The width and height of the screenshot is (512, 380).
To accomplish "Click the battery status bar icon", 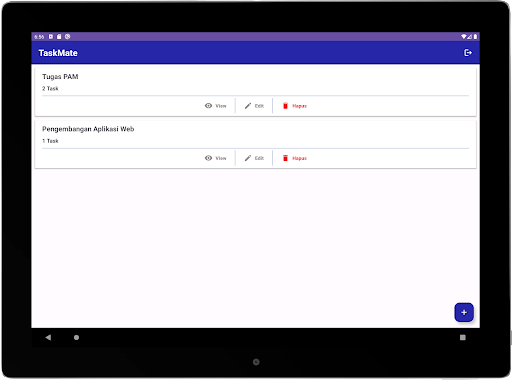I will (x=475, y=37).
